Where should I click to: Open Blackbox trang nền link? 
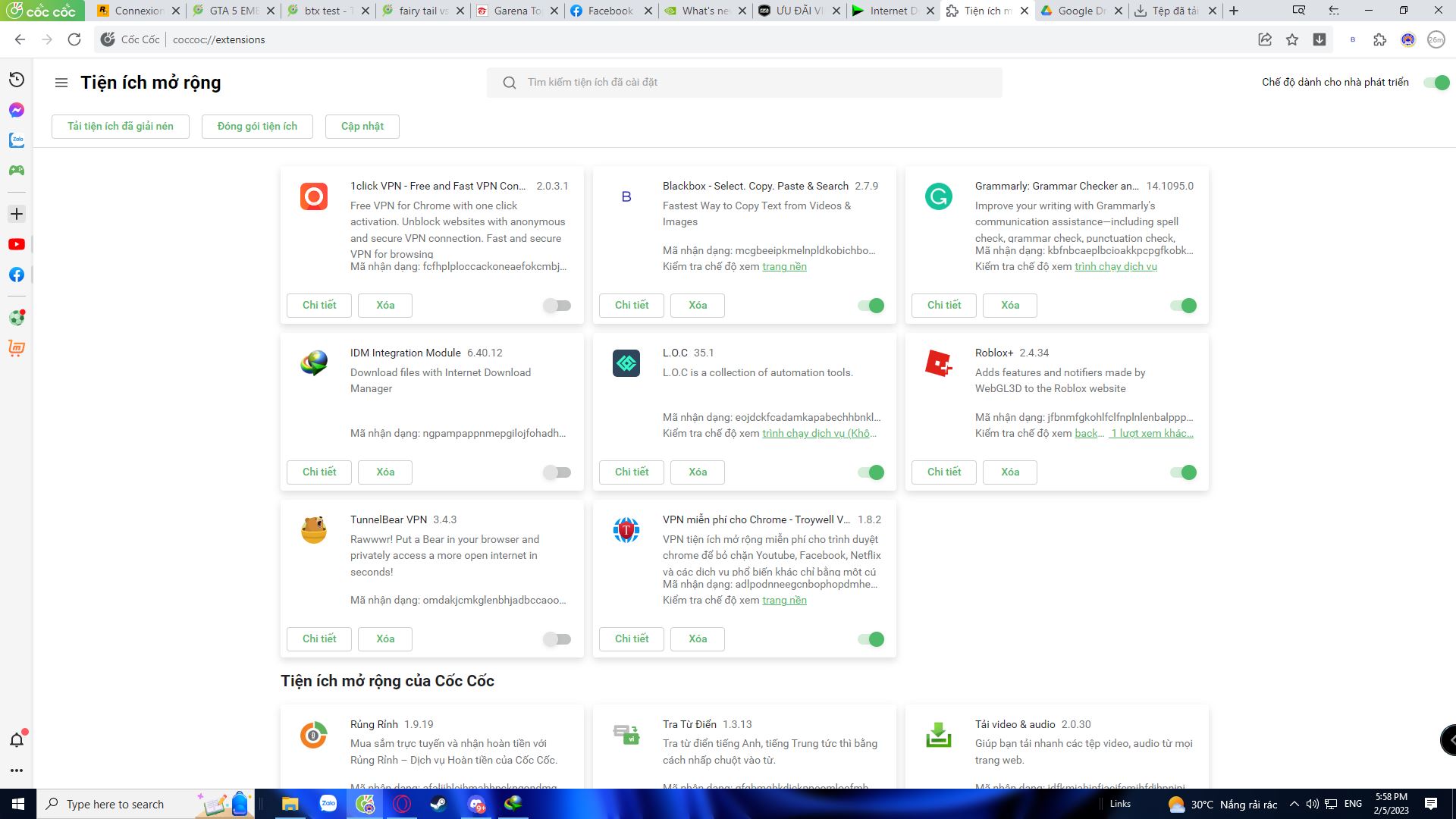[x=784, y=266]
